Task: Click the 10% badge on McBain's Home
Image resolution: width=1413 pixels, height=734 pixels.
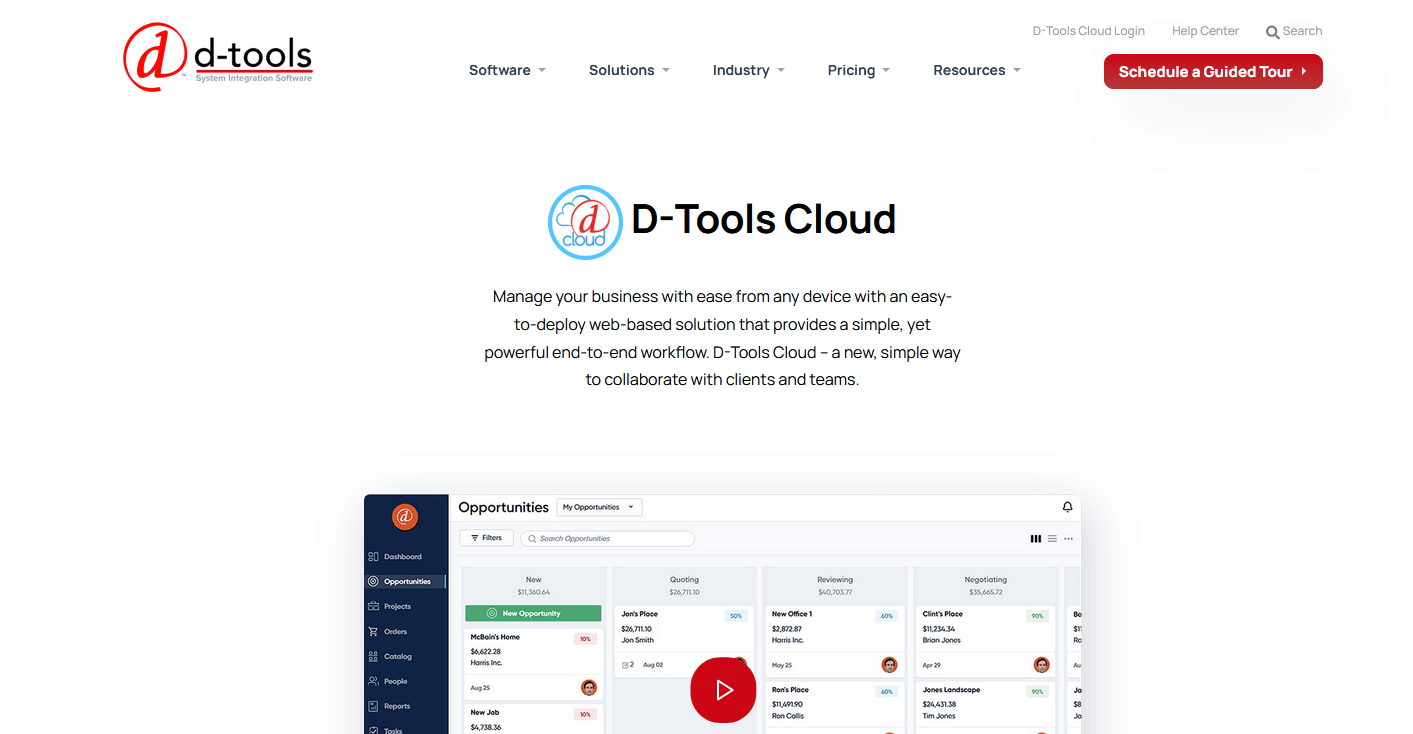Action: [x=586, y=639]
